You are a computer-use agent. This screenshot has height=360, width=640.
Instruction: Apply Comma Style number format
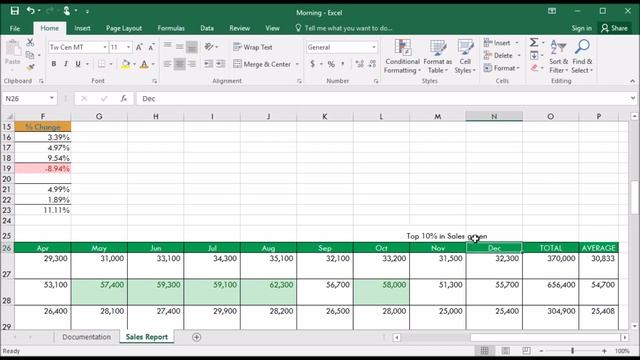pos(343,64)
